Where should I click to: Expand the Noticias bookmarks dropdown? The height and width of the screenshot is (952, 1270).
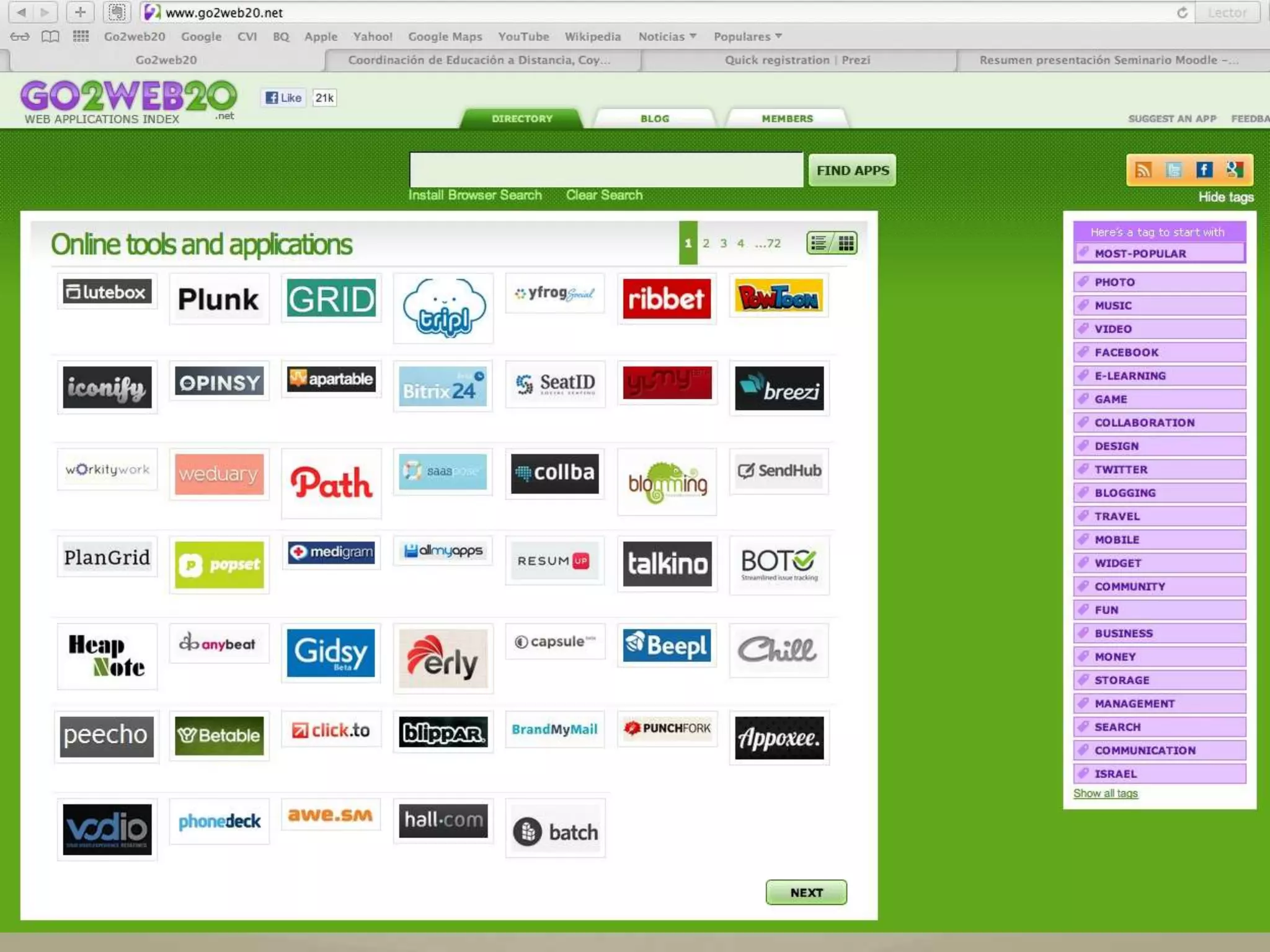[x=667, y=37]
